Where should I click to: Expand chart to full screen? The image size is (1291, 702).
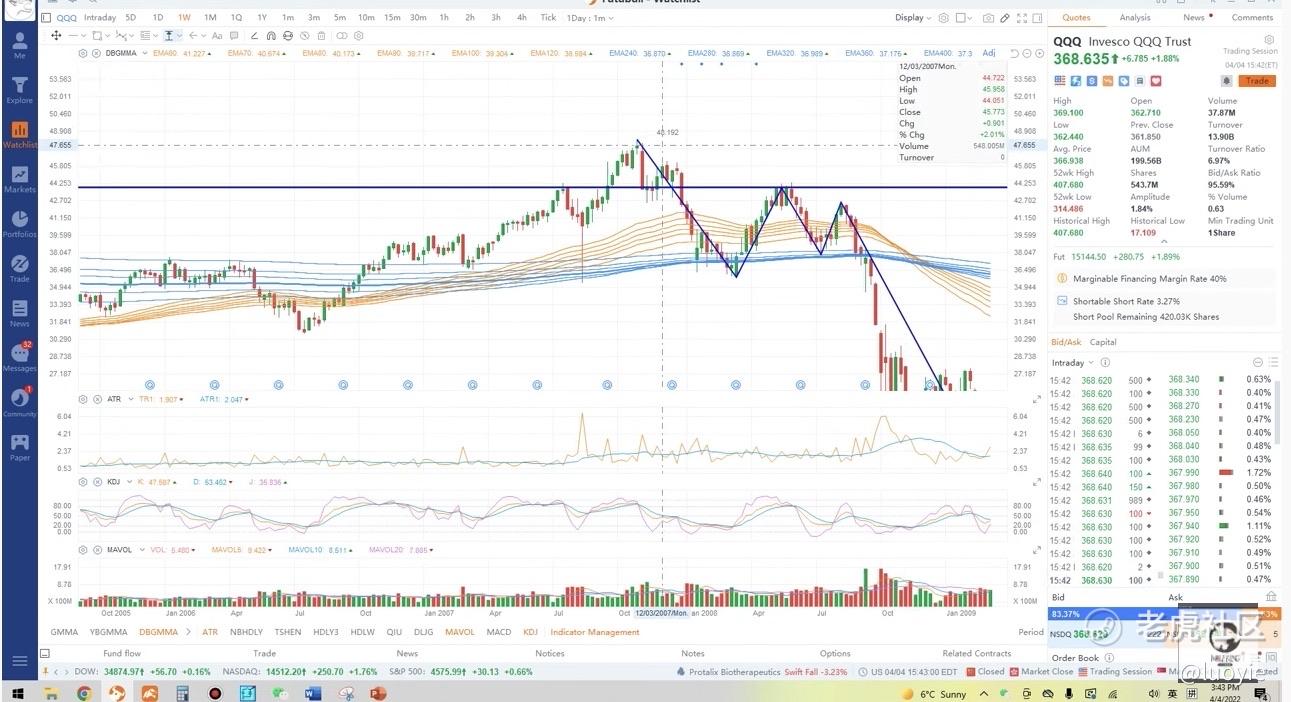1023,18
